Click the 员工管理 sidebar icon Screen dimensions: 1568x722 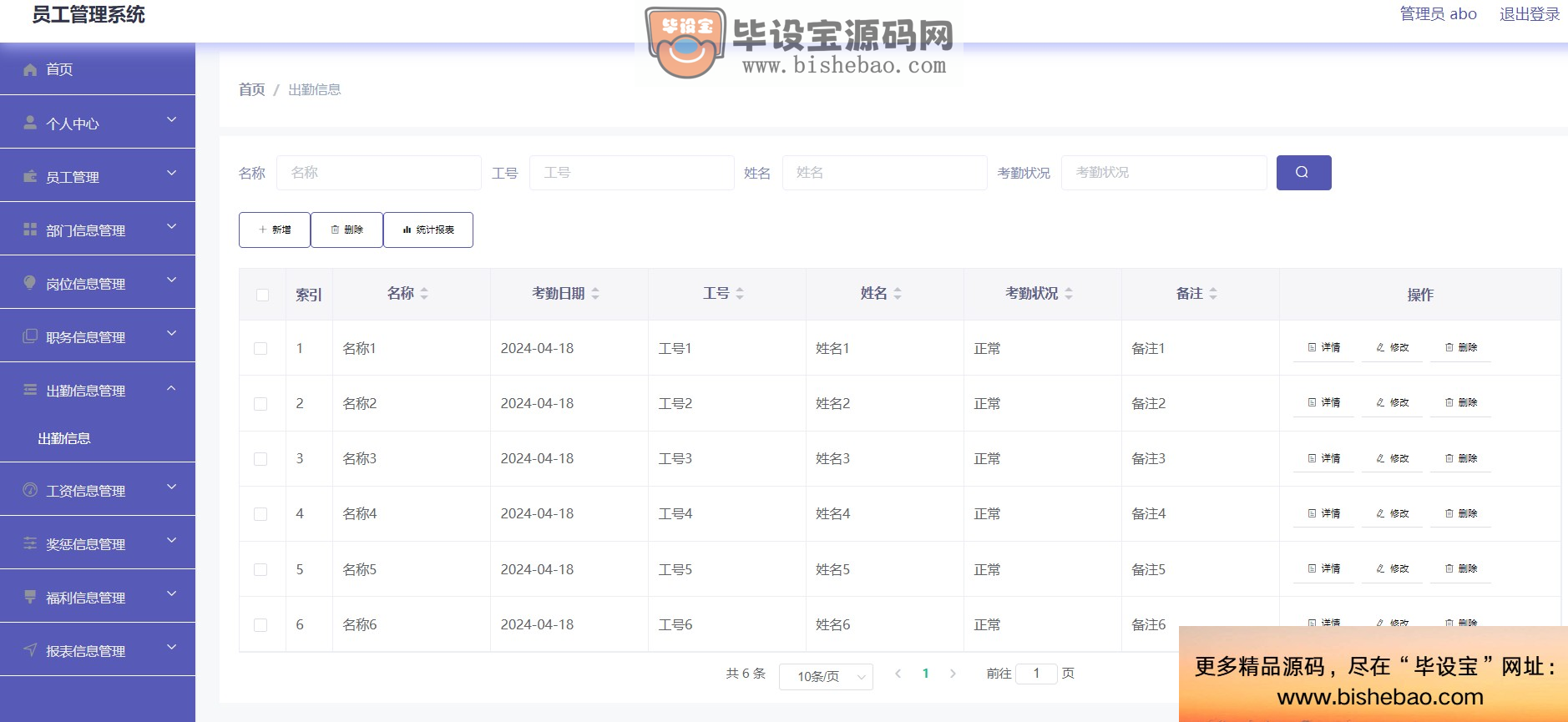click(x=30, y=176)
